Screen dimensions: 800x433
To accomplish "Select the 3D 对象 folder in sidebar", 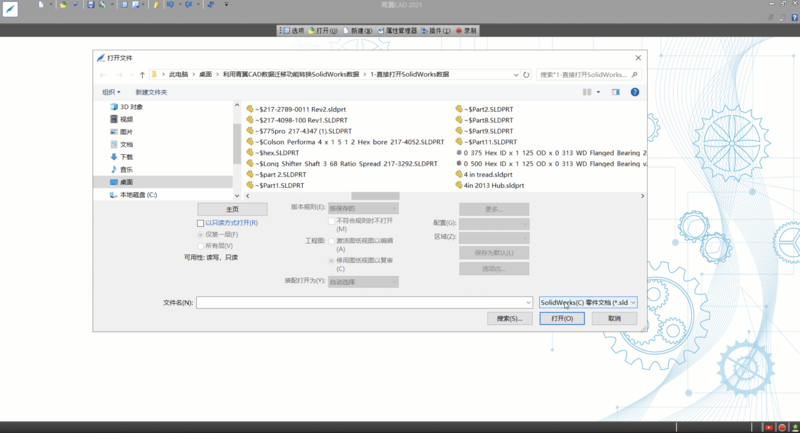I will point(127,107).
